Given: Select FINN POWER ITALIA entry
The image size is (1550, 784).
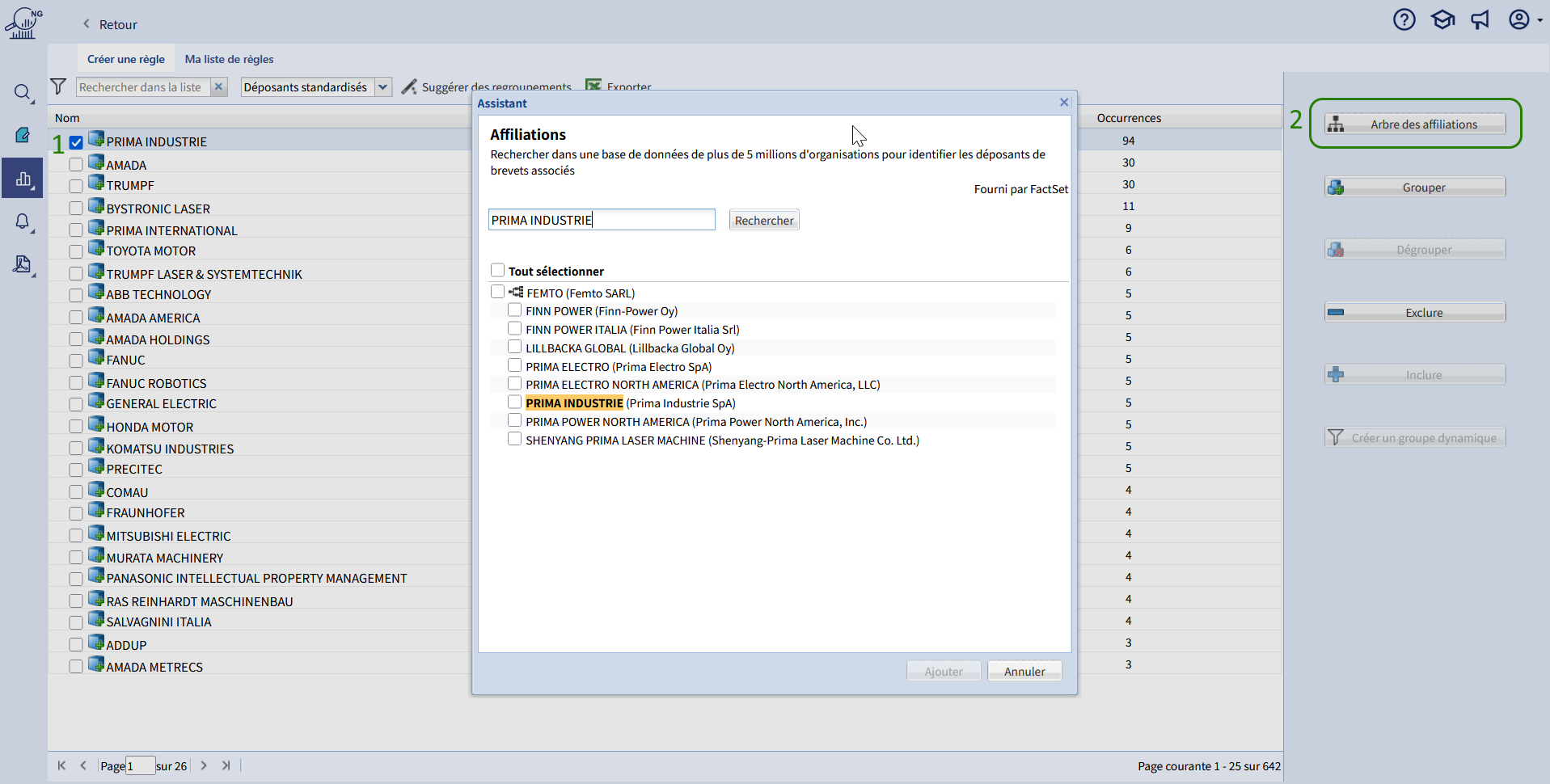Looking at the screenshot, I should (x=632, y=329).
